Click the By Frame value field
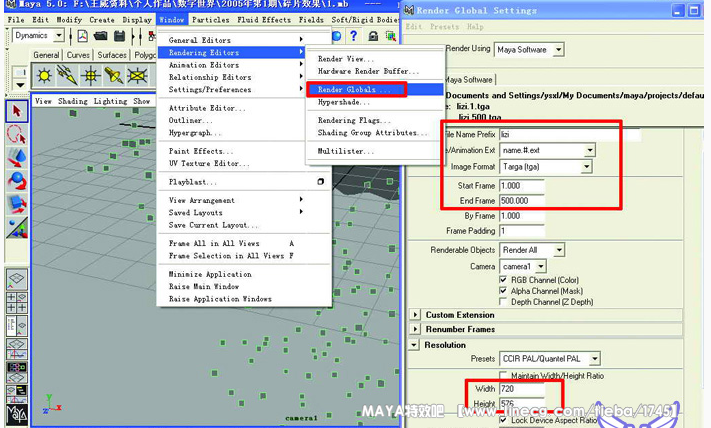Image resolution: width=711 pixels, height=428 pixels. pyautogui.click(x=521, y=216)
